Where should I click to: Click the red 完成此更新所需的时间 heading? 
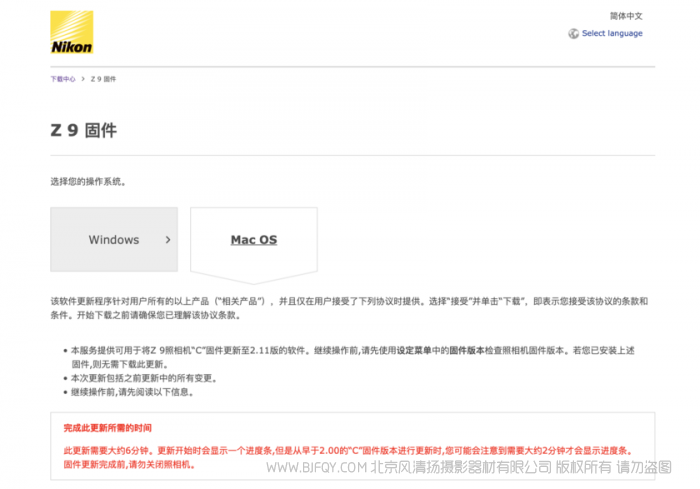click(x=108, y=427)
